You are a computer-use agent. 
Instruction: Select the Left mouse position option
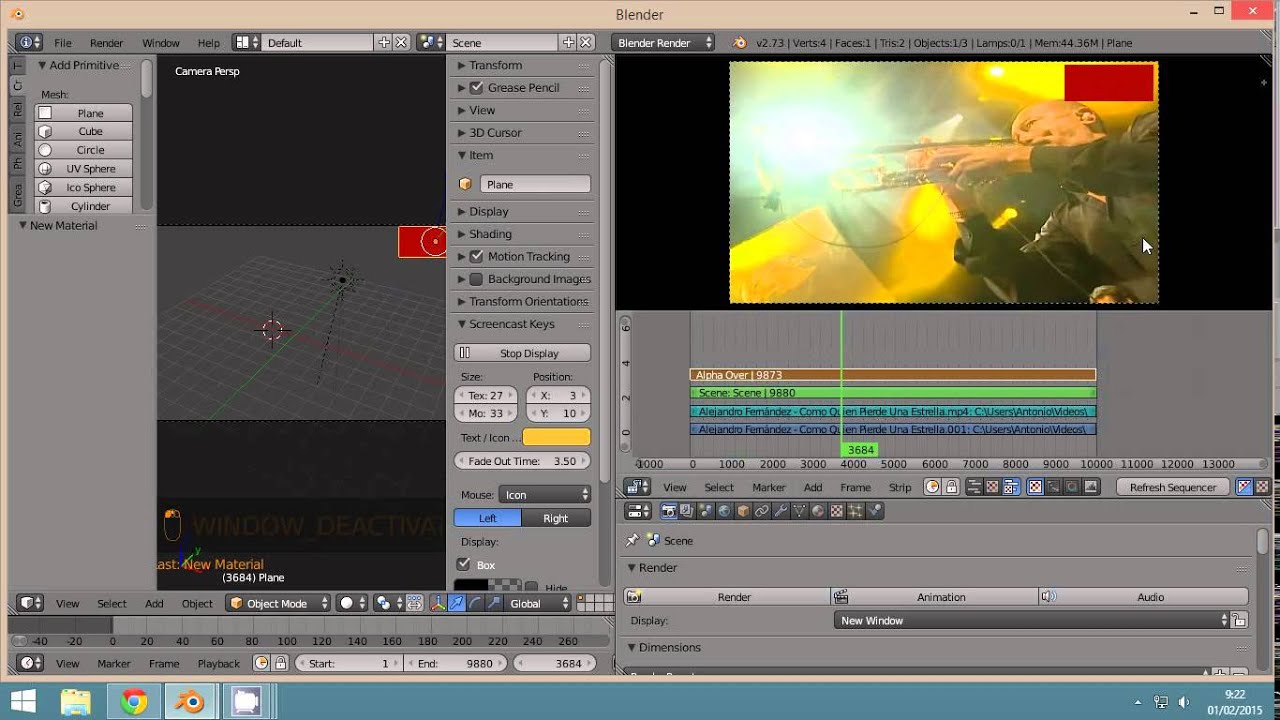click(487, 518)
